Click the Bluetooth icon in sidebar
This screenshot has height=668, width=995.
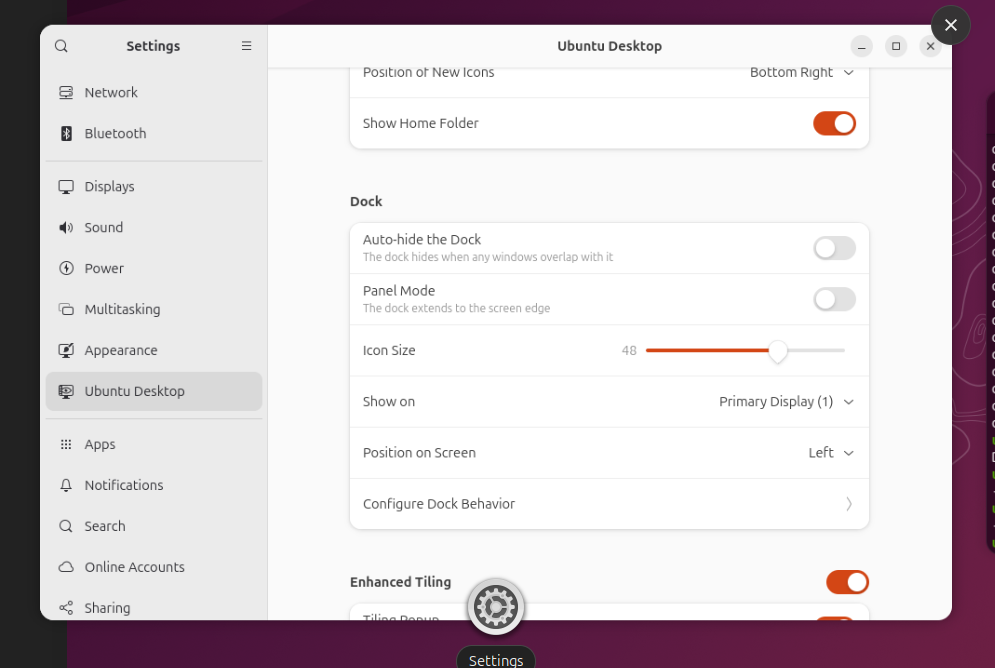[x=66, y=133]
